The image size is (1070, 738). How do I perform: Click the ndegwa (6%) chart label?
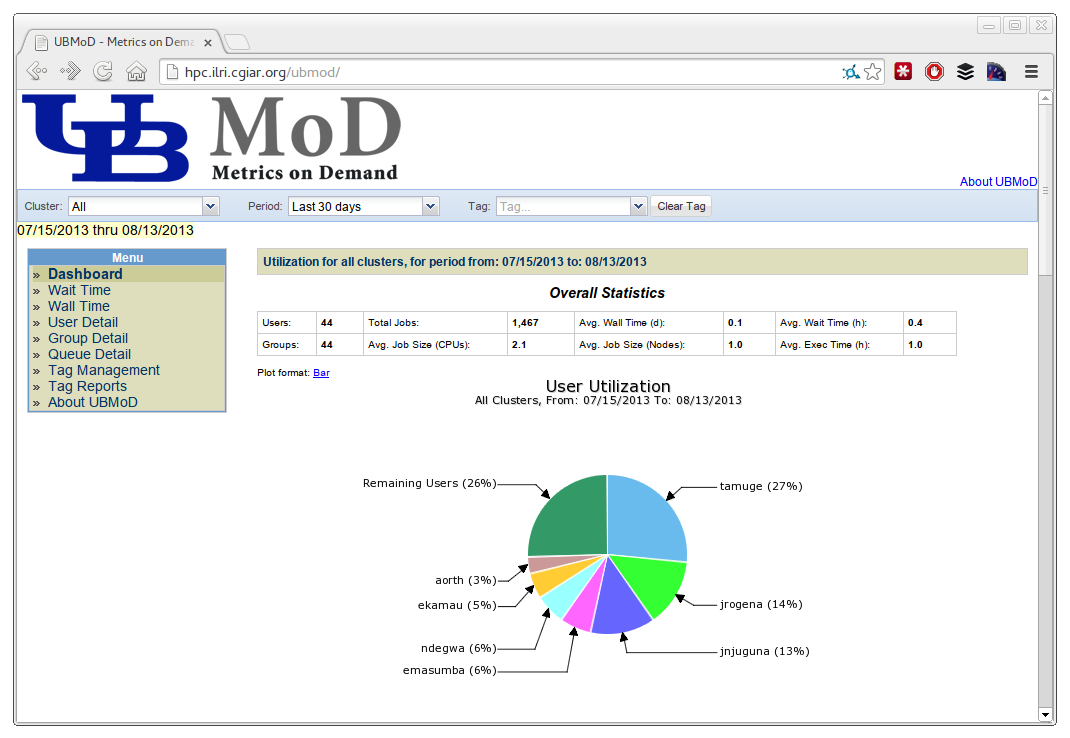[x=459, y=649]
